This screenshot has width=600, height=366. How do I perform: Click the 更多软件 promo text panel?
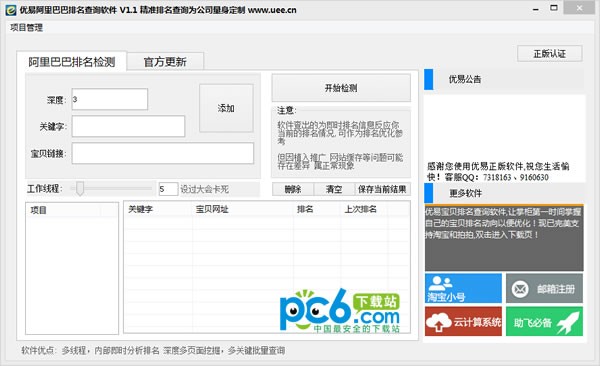click(504, 237)
